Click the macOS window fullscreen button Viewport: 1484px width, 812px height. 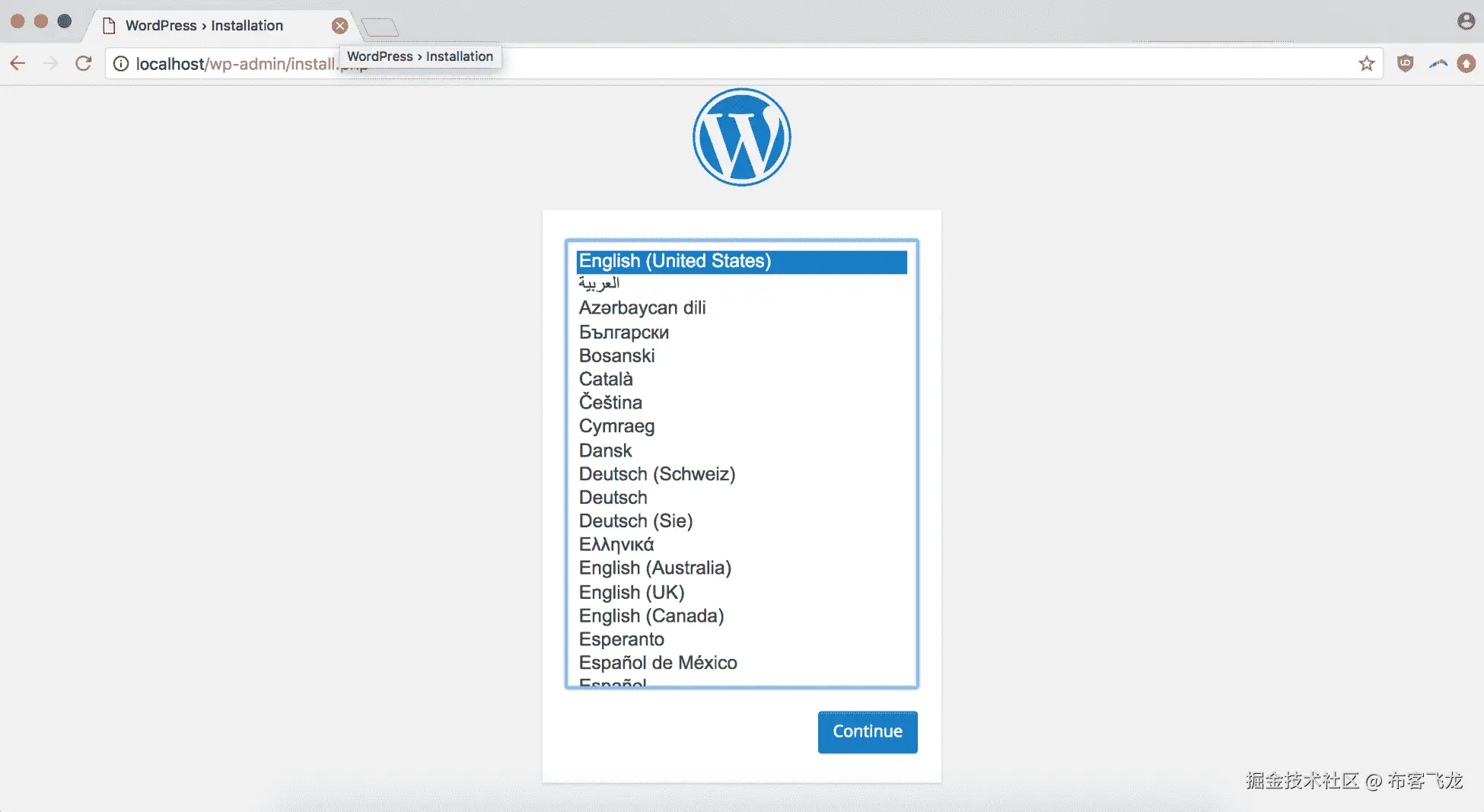point(65,21)
